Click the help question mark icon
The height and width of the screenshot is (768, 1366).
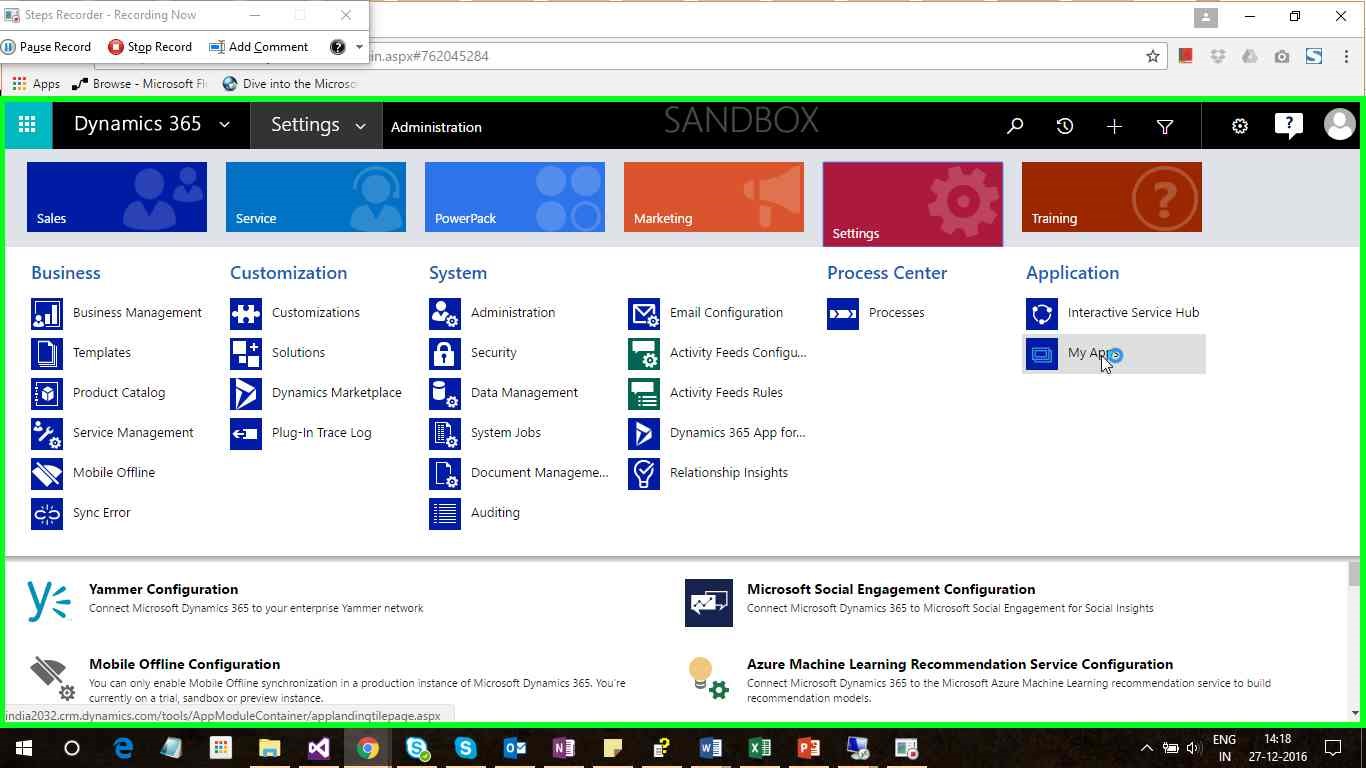click(x=1288, y=126)
